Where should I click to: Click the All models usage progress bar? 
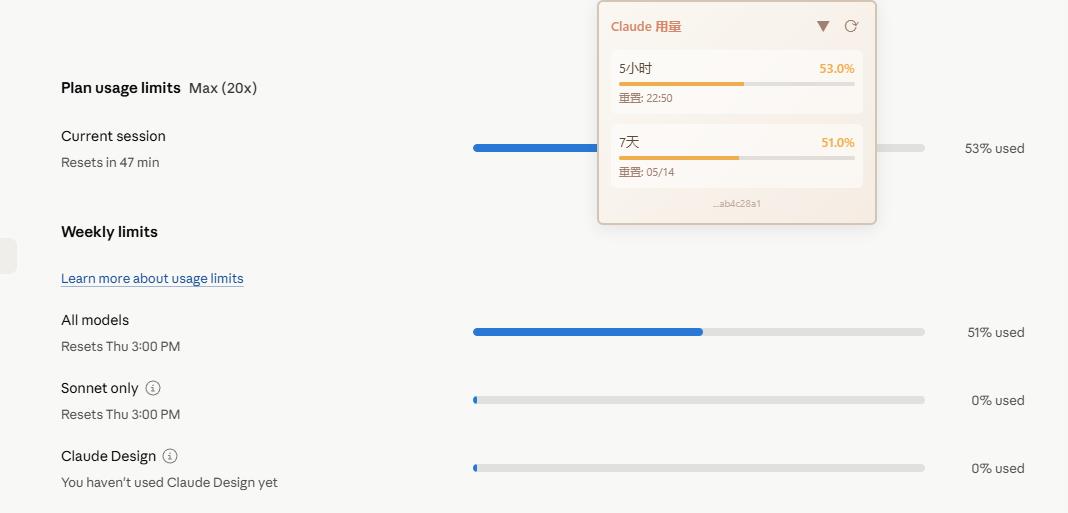point(699,332)
